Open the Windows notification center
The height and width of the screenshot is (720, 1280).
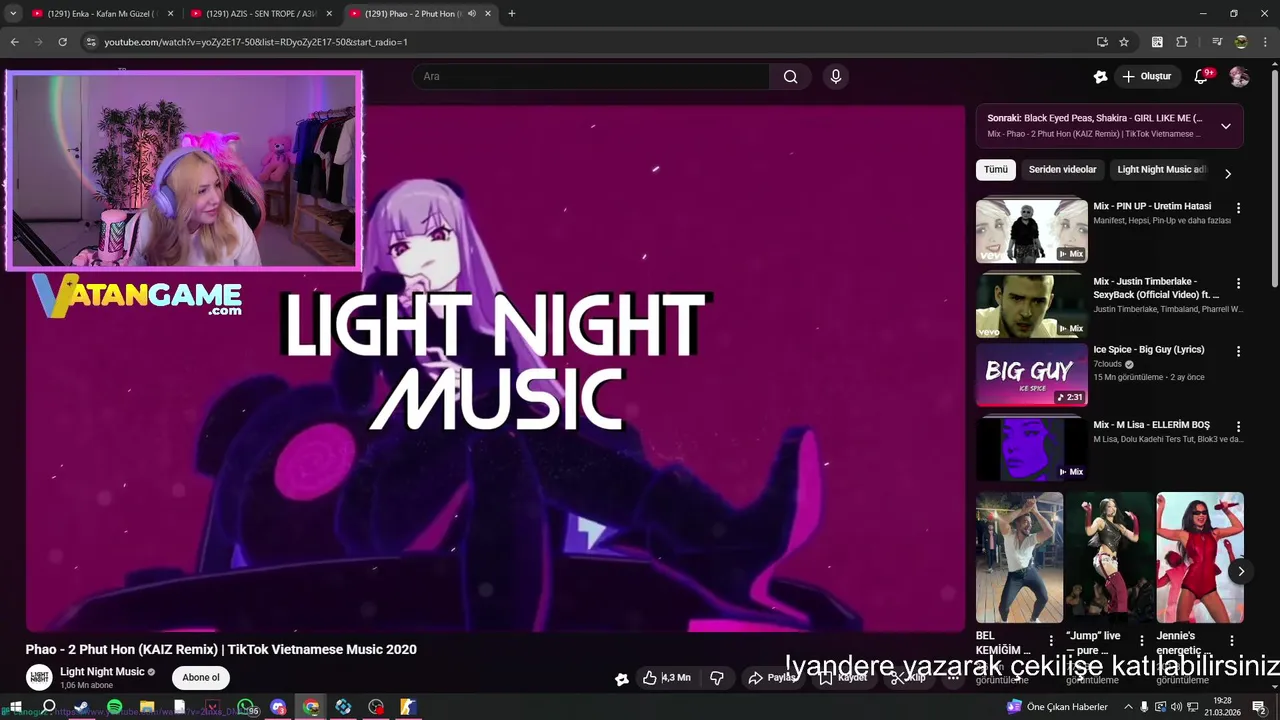pyautogui.click(x=1260, y=707)
